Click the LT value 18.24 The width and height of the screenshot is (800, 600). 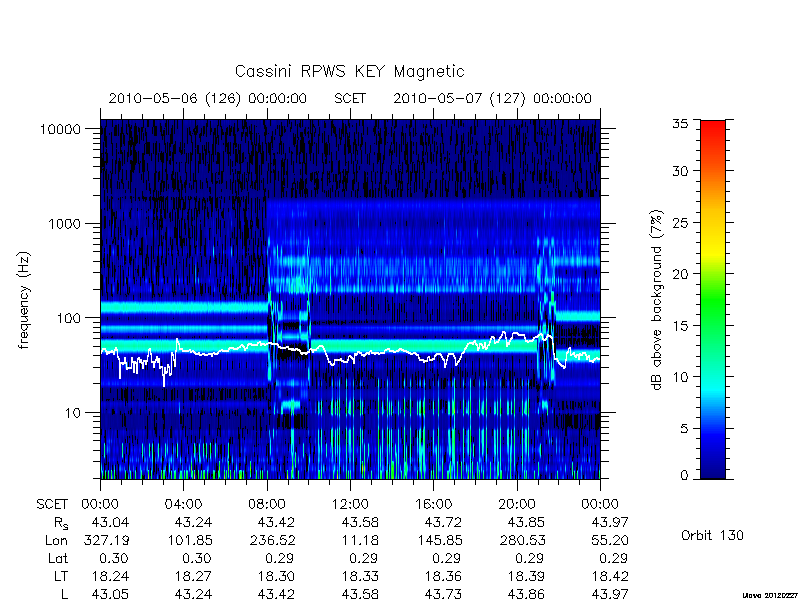click(x=110, y=577)
